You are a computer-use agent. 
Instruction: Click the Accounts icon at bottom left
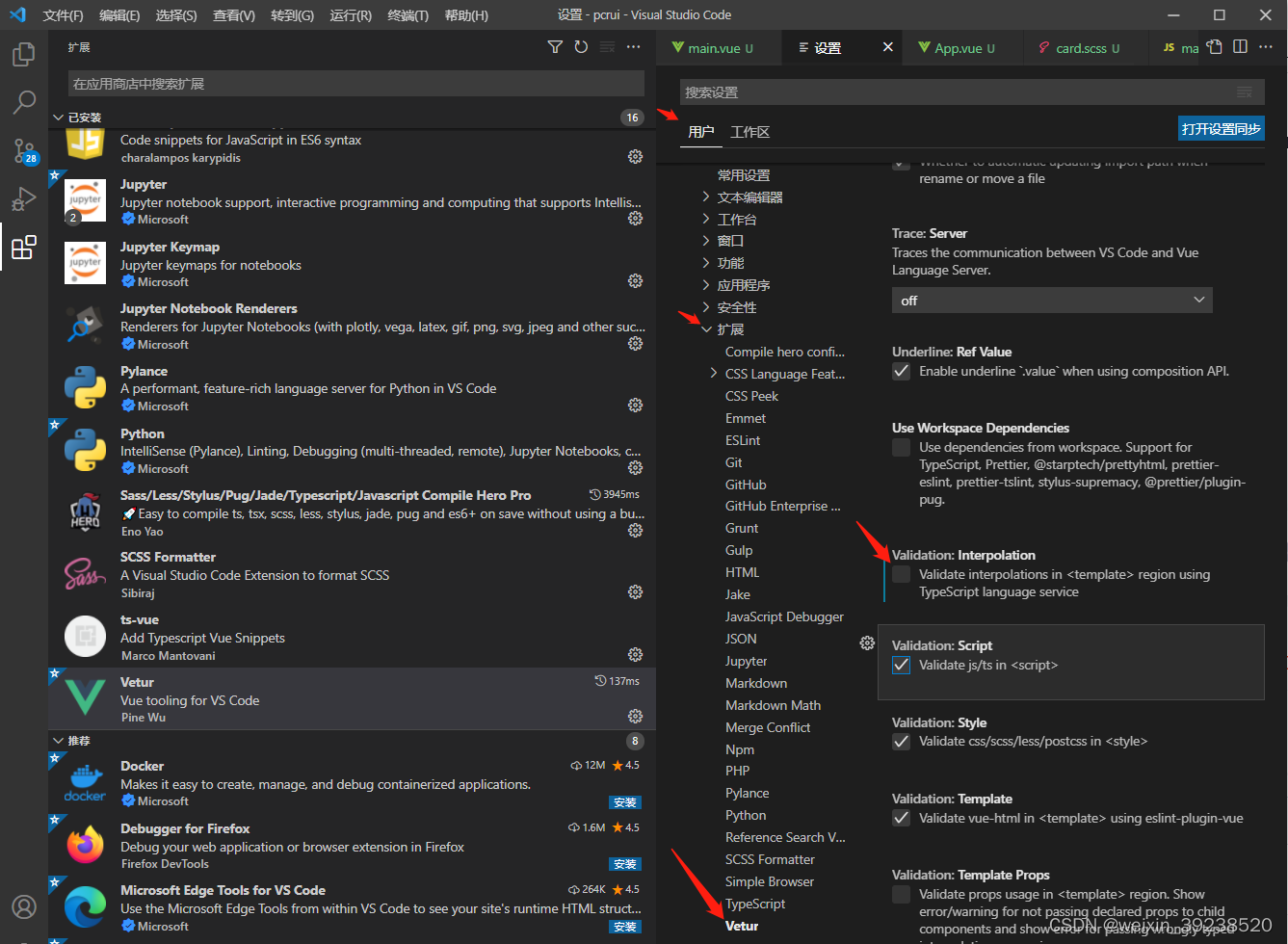pos(23,906)
